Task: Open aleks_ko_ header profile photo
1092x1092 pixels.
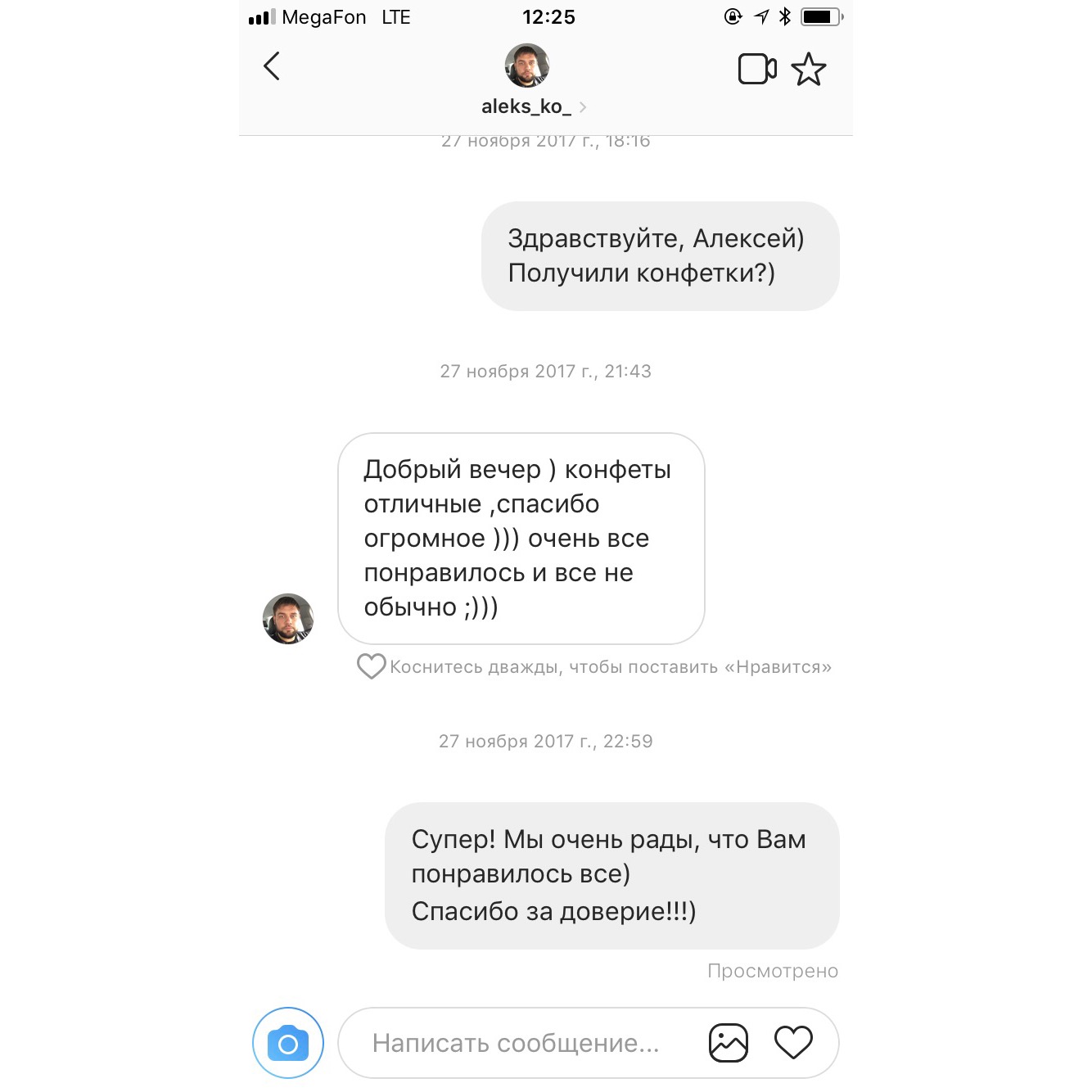Action: click(x=527, y=65)
